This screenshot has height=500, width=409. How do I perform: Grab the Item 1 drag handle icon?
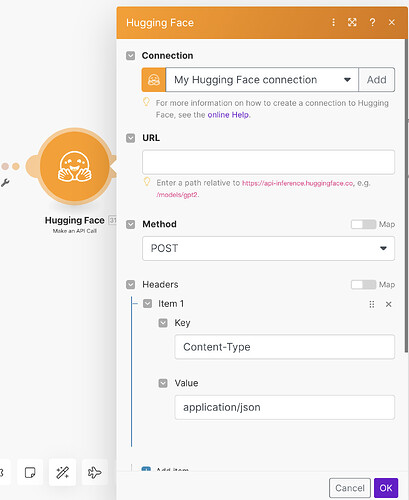[x=372, y=304]
